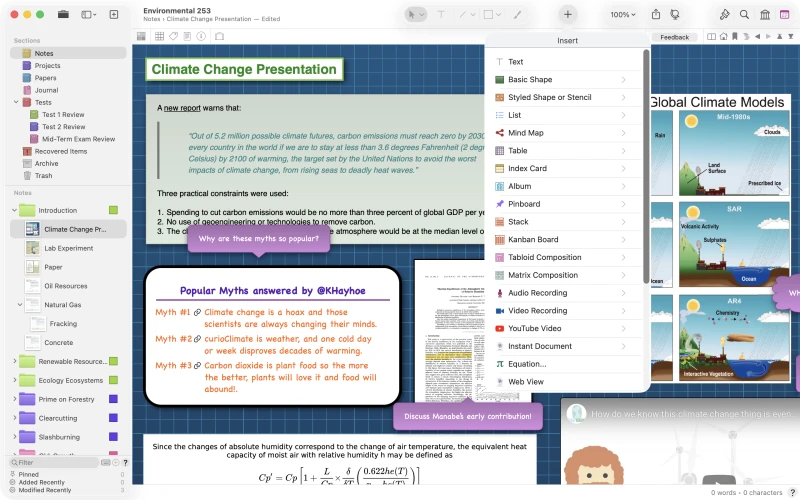Click the Feedback button
The width and height of the screenshot is (800, 500).
tap(674, 37)
